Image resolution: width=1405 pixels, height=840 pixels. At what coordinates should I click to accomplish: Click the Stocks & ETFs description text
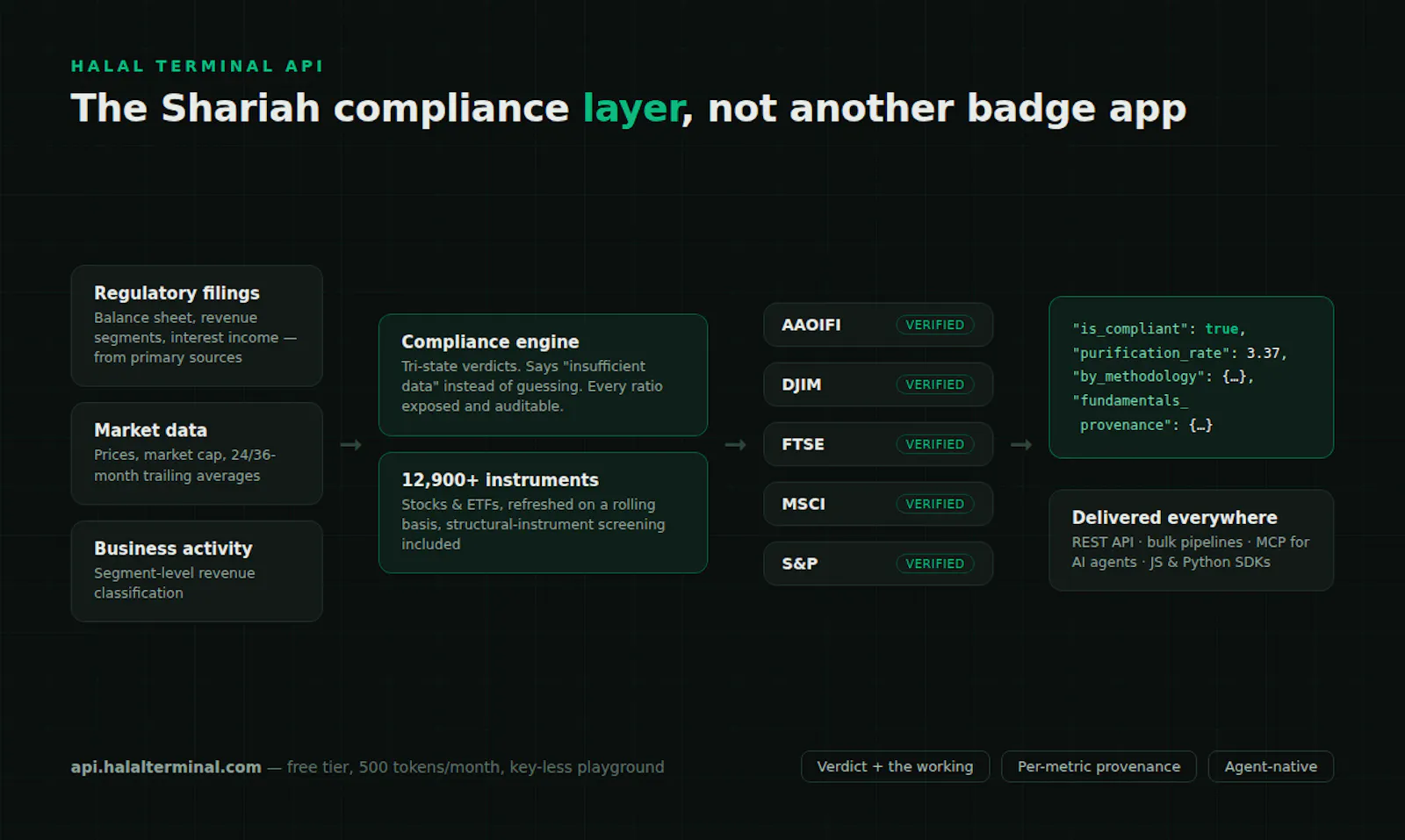point(533,524)
